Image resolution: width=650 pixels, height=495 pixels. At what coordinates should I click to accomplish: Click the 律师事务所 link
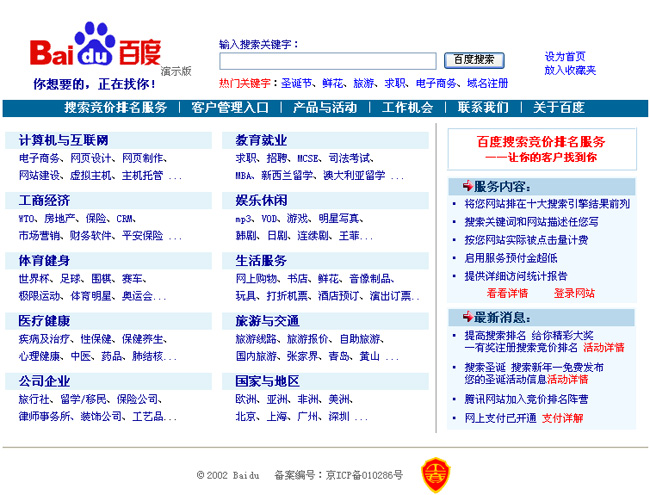pyautogui.click(x=44, y=416)
